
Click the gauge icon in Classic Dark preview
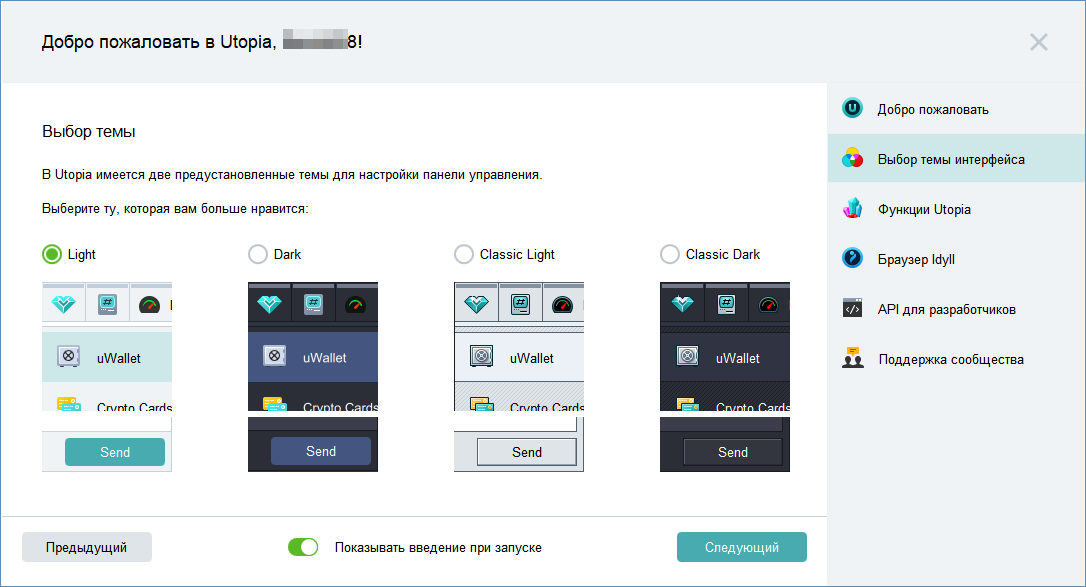point(768,305)
